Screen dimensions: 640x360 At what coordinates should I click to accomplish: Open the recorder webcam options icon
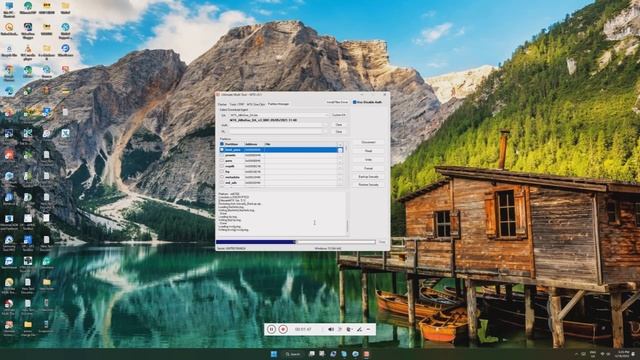tap(349, 329)
